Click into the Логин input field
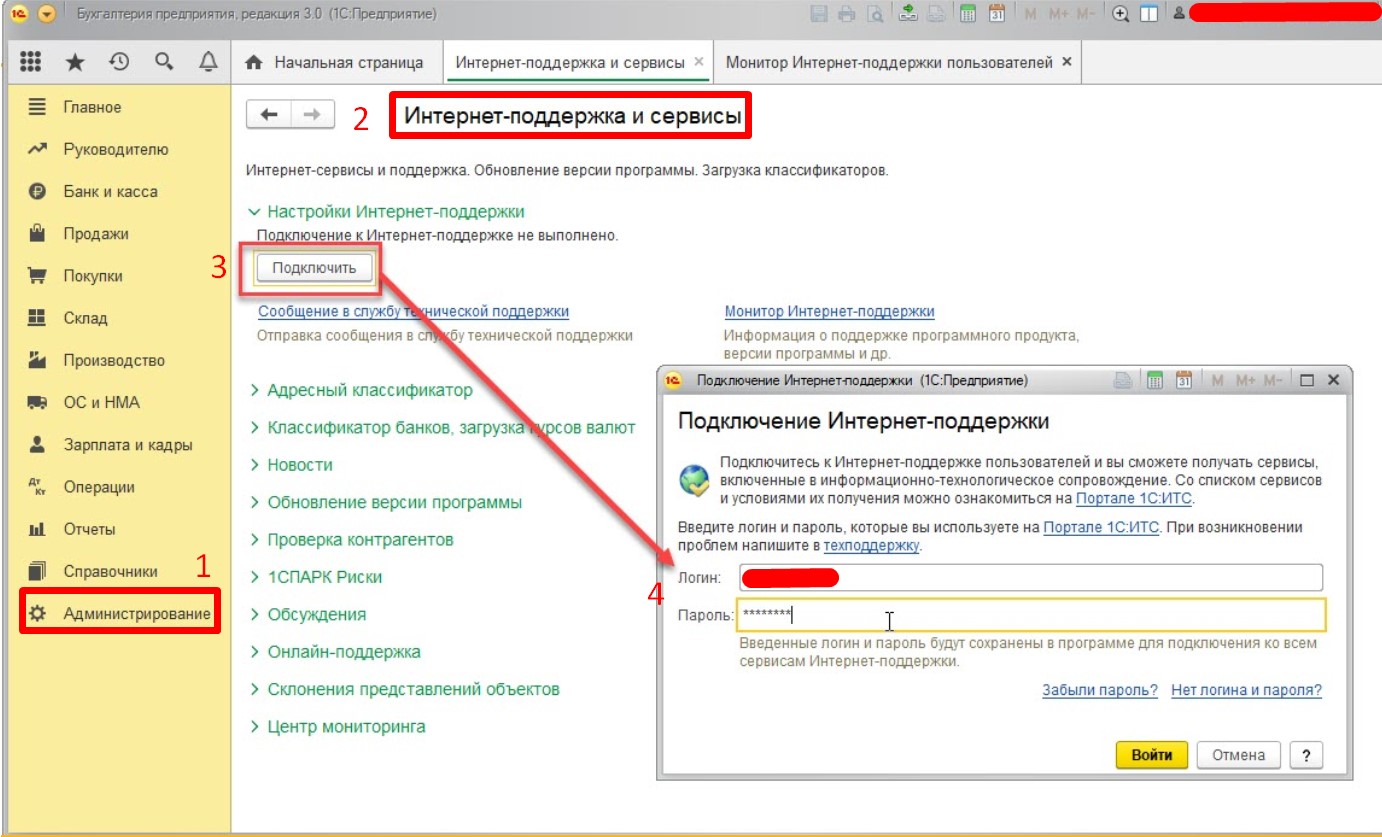The width and height of the screenshot is (1382, 837). [x=1031, y=577]
